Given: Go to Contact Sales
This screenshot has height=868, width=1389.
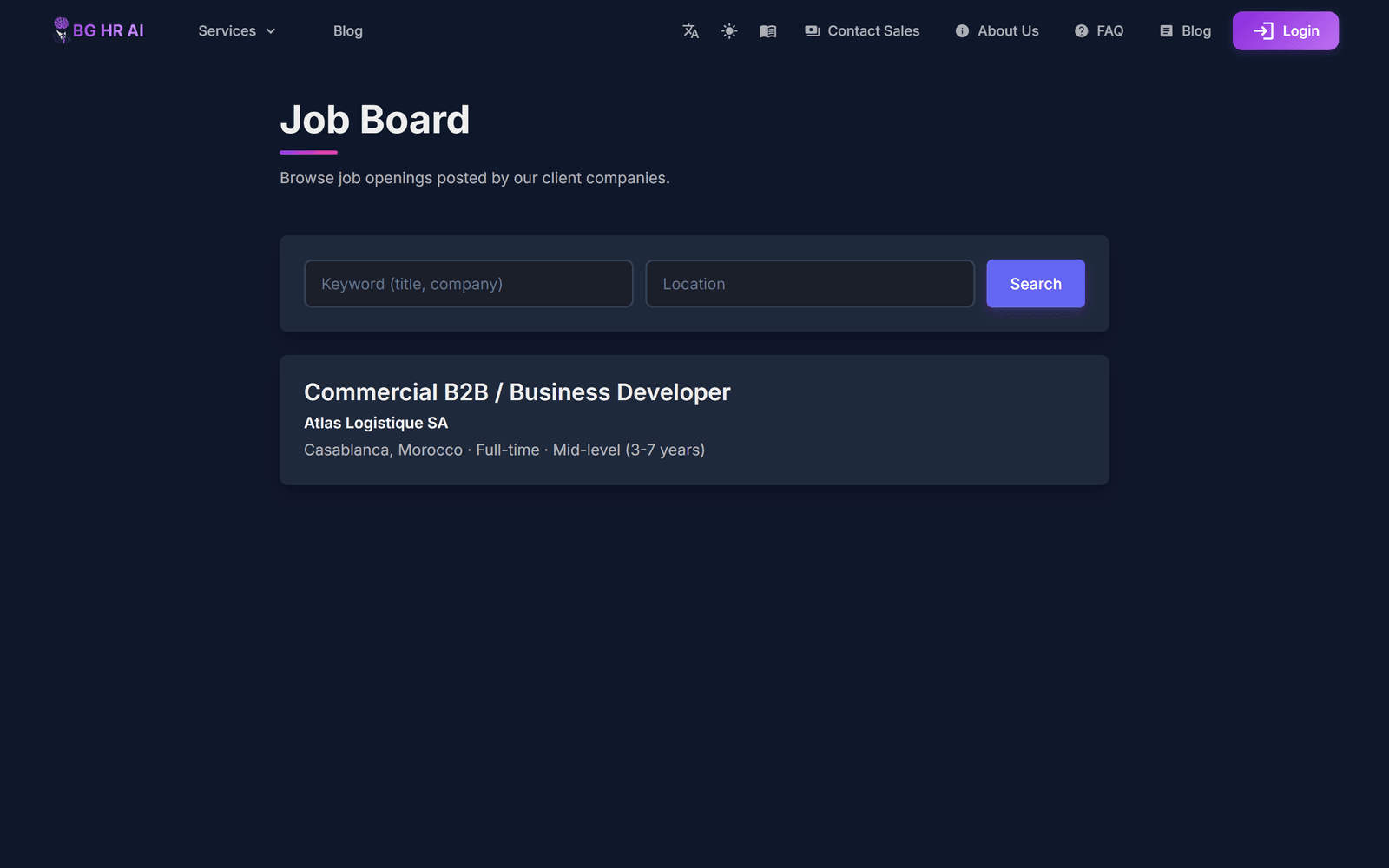Looking at the screenshot, I should click(862, 30).
